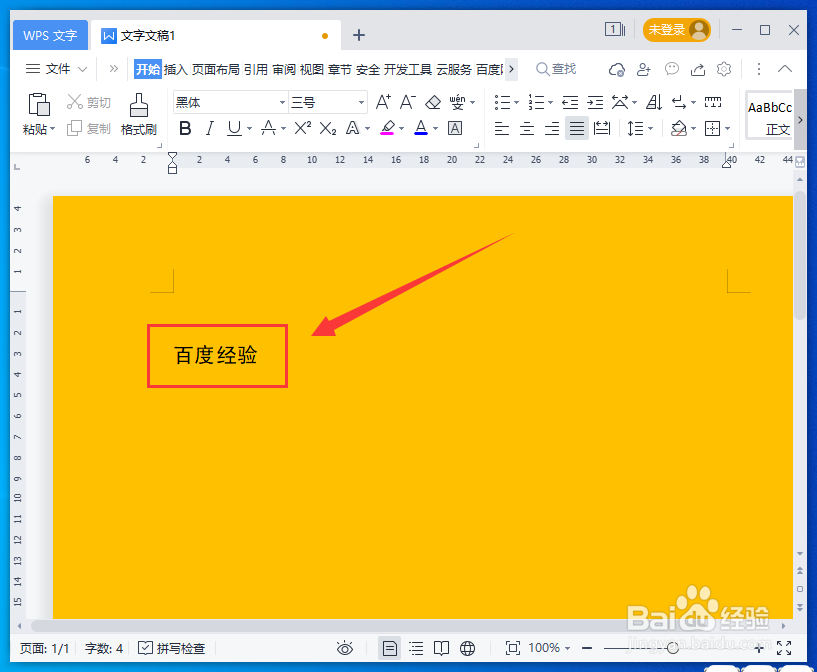Click the highlight color swatch

pos(387,128)
